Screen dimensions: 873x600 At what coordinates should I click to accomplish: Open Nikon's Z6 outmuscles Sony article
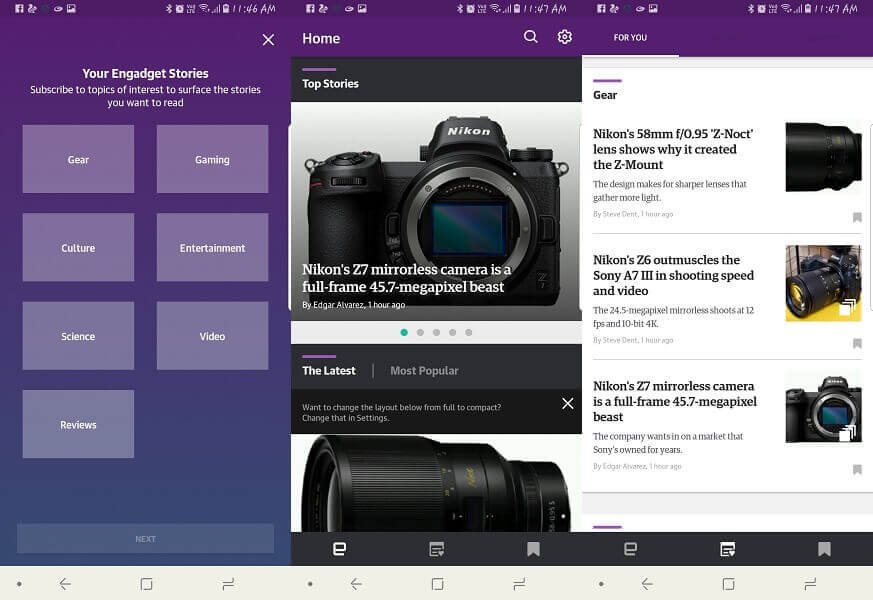tap(673, 276)
